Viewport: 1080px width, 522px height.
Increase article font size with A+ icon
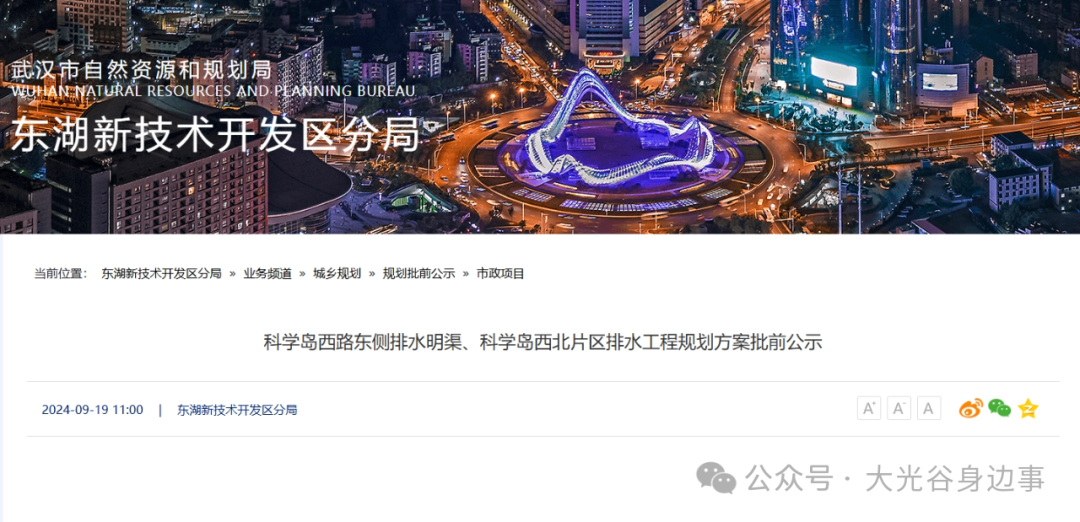click(869, 408)
